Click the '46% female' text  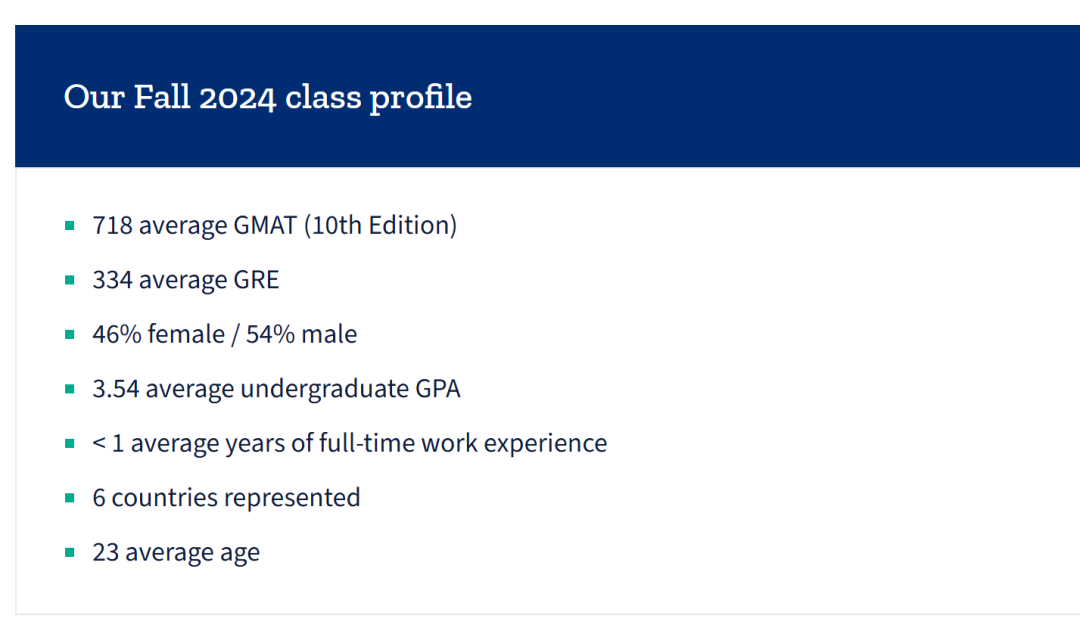[158, 334]
